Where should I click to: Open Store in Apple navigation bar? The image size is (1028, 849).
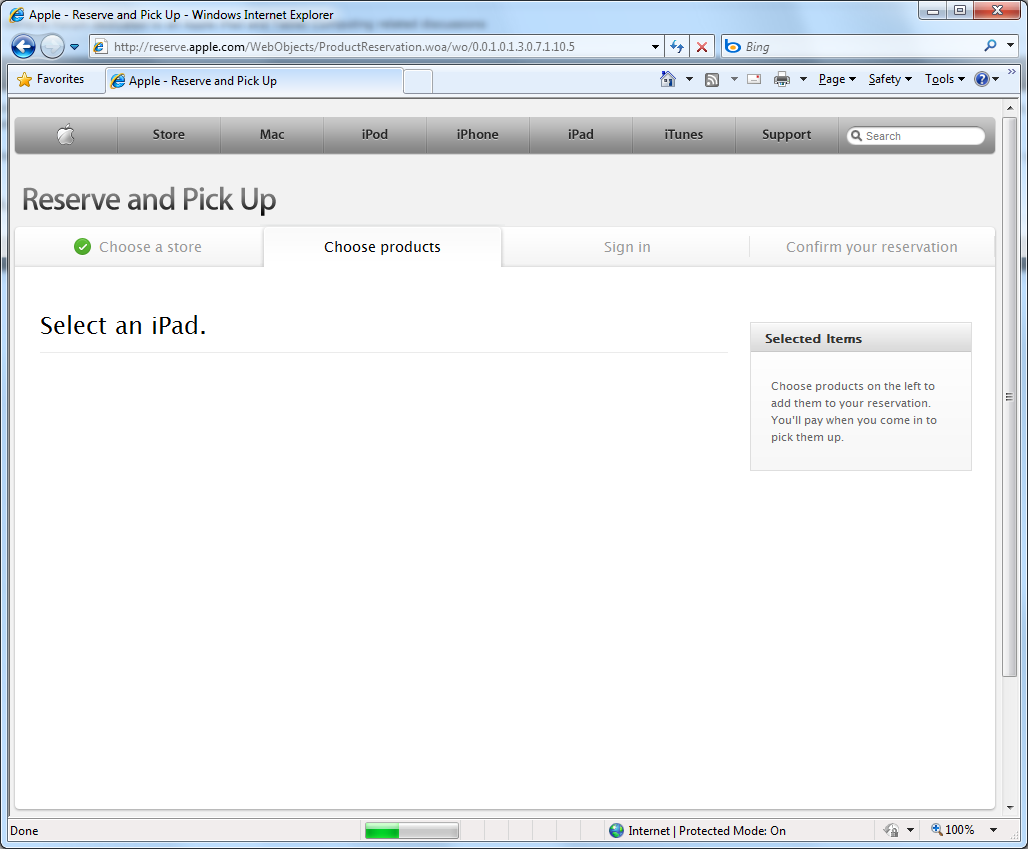pos(168,135)
